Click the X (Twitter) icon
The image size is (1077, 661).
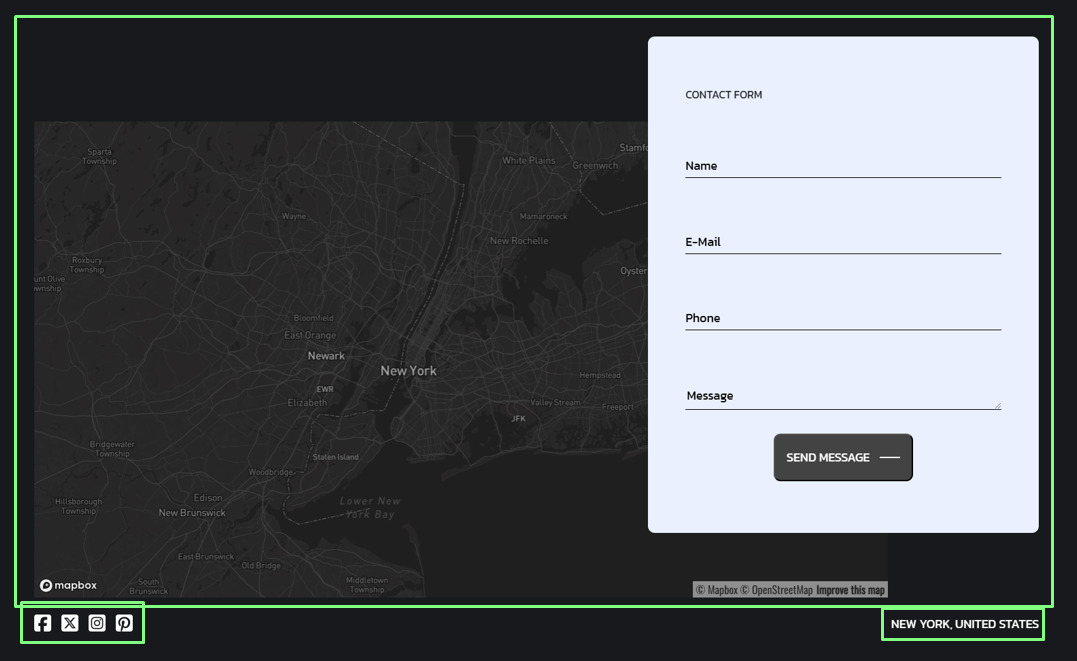(x=70, y=623)
